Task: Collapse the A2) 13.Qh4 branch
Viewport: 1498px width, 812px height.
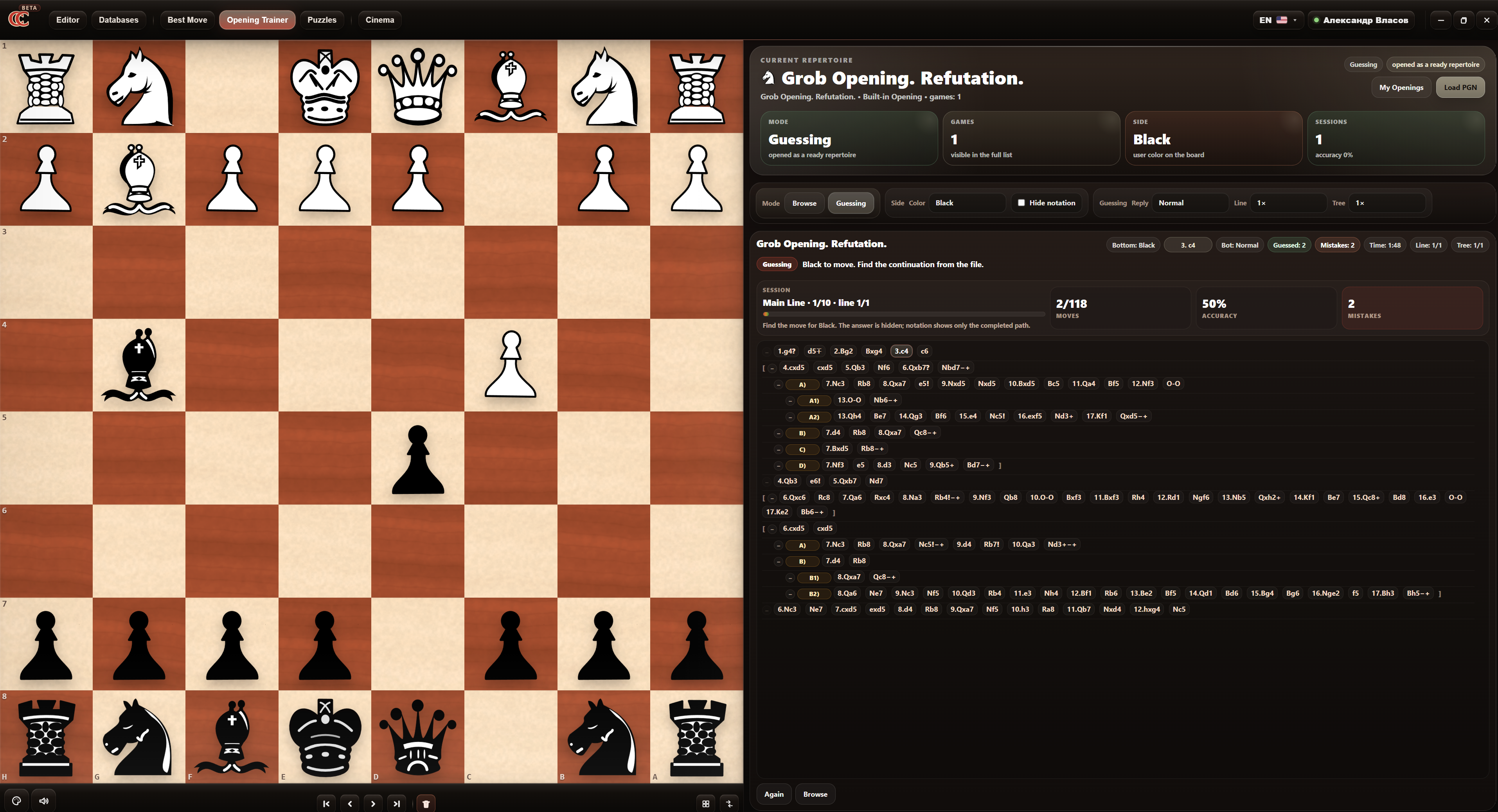Action: [790, 417]
